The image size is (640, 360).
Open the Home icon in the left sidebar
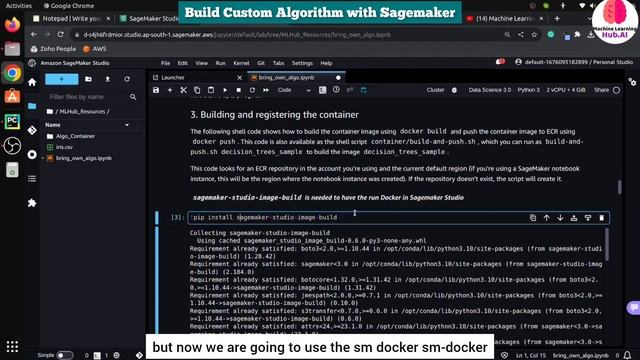click(x=32, y=82)
